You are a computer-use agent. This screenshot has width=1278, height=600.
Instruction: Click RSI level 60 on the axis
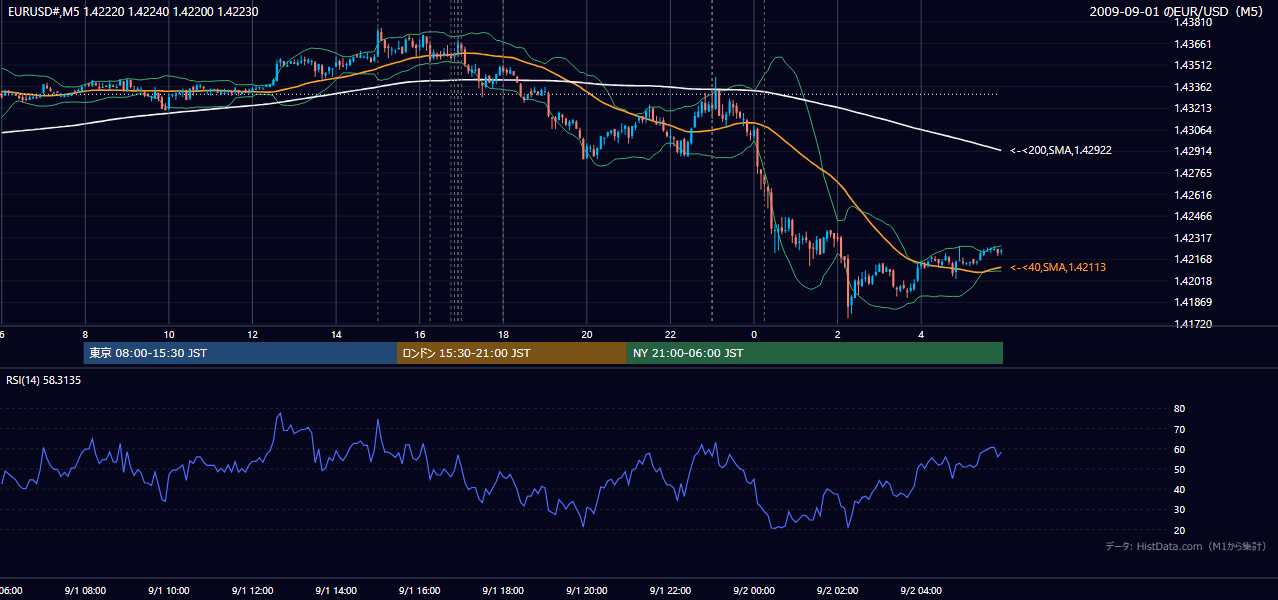[x=1179, y=449]
